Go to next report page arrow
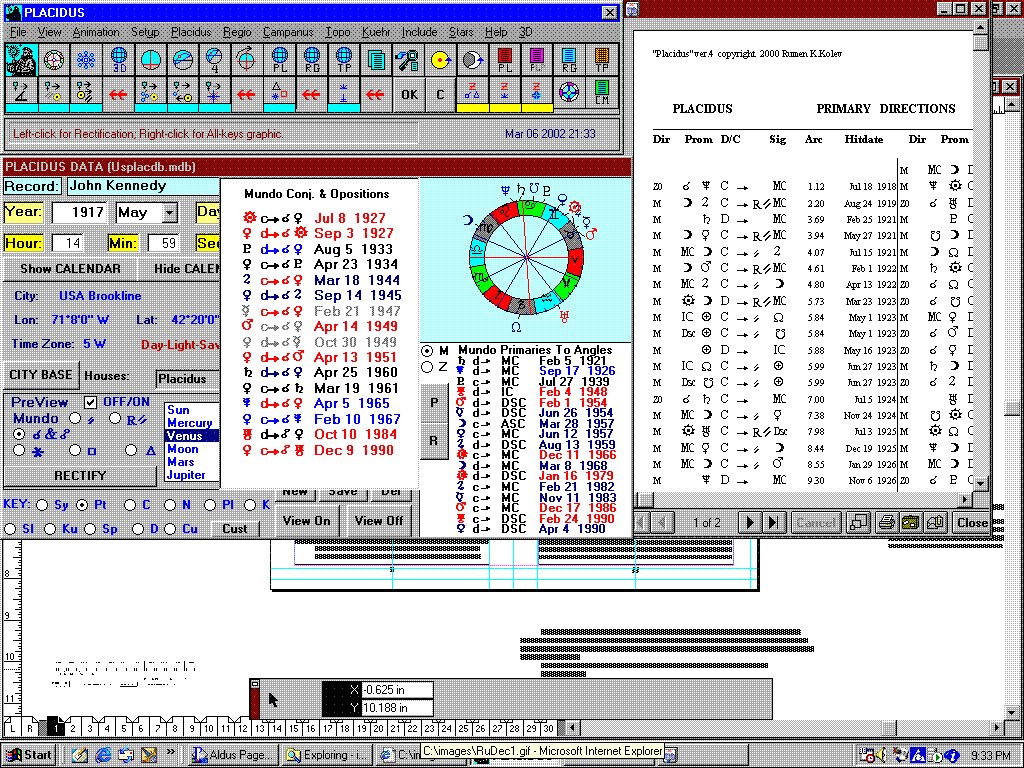 [749, 522]
